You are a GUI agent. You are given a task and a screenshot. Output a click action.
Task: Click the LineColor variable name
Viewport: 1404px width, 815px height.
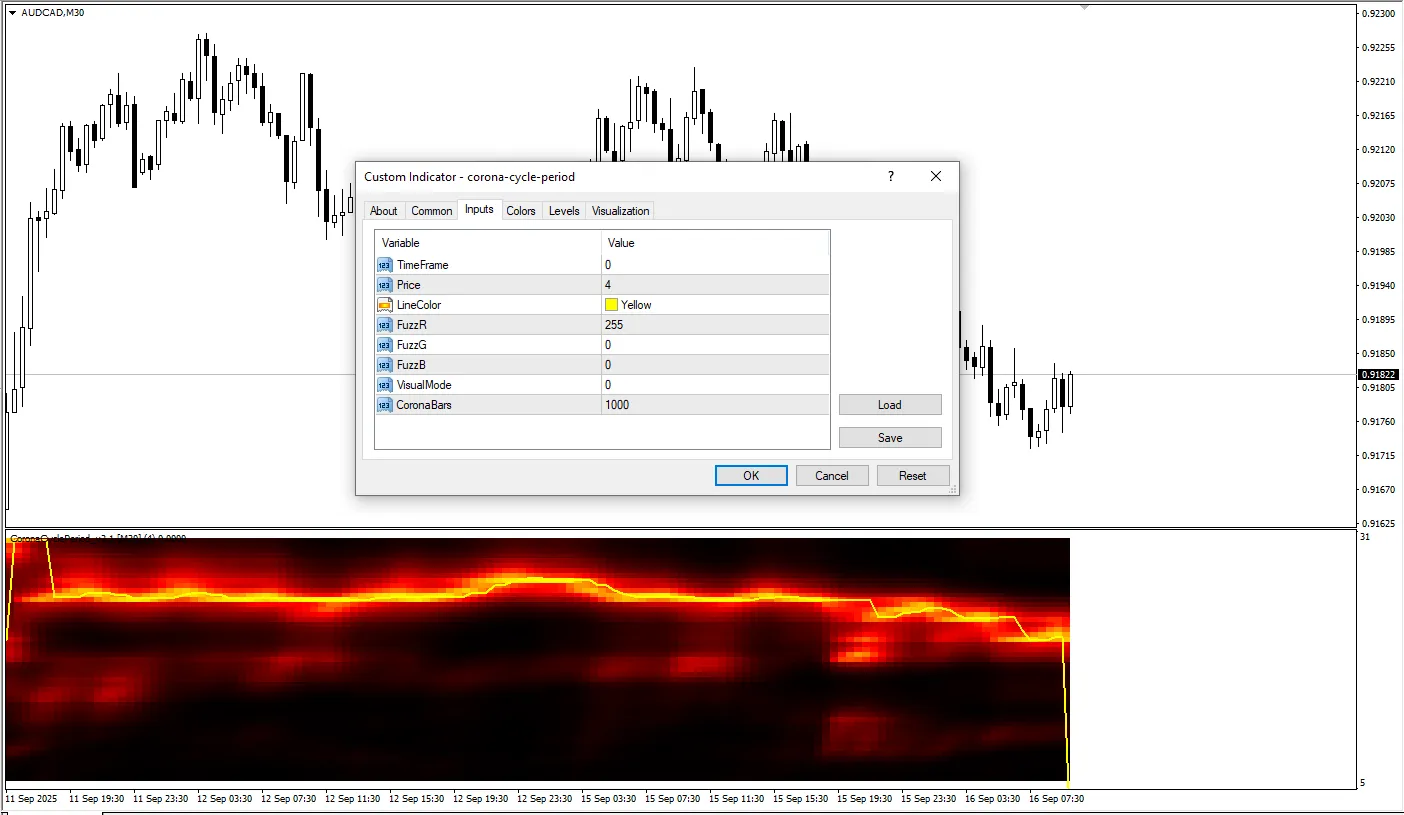[x=419, y=305]
